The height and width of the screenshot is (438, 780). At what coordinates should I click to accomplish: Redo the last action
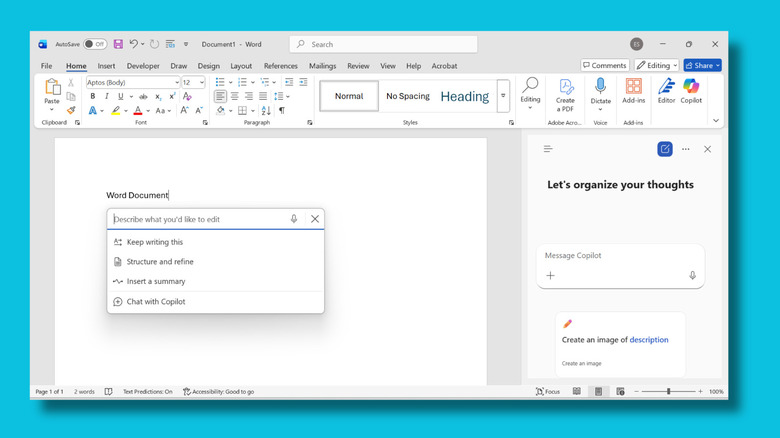(x=154, y=44)
